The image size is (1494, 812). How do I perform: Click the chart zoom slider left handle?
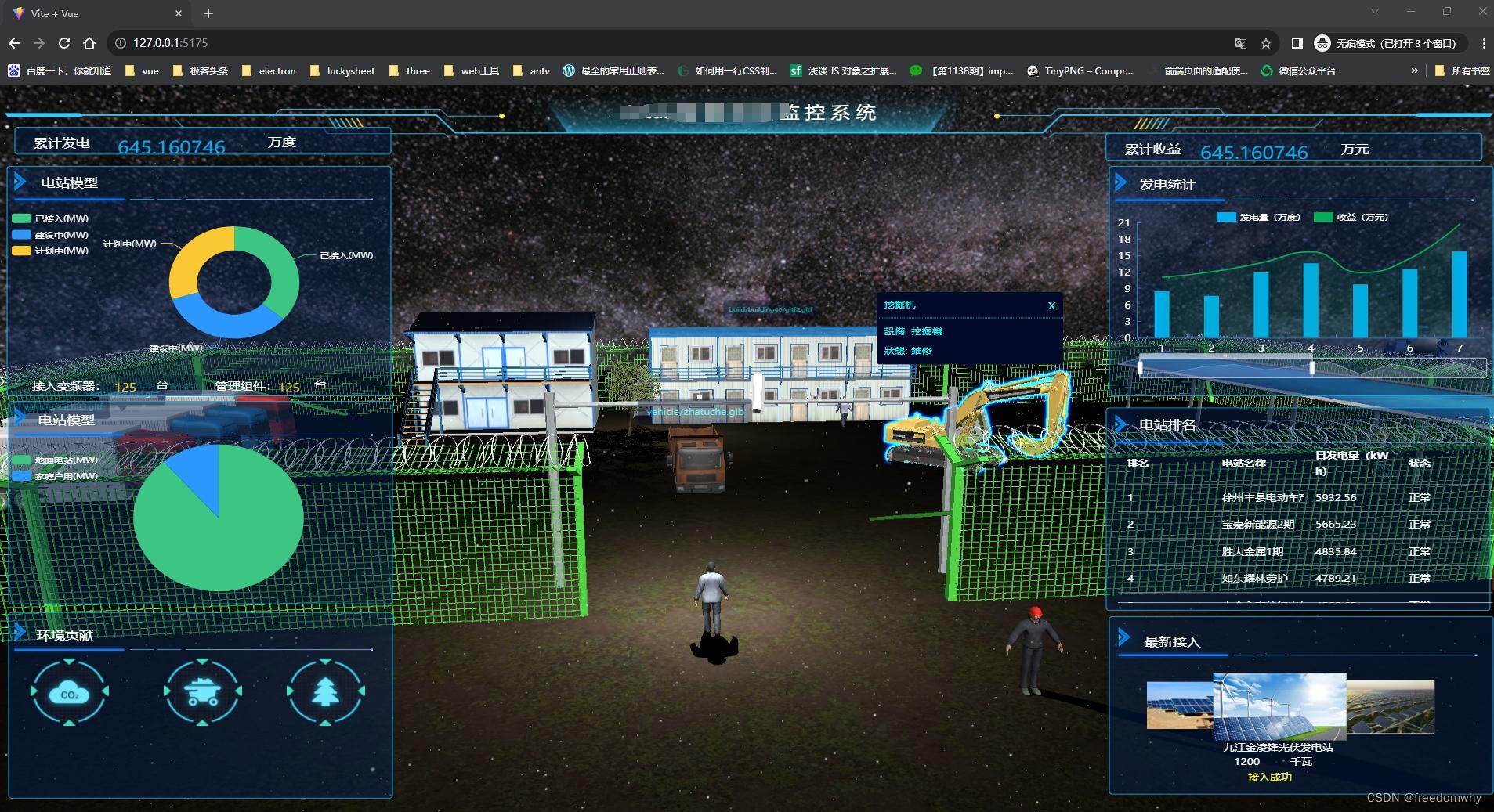[1140, 367]
